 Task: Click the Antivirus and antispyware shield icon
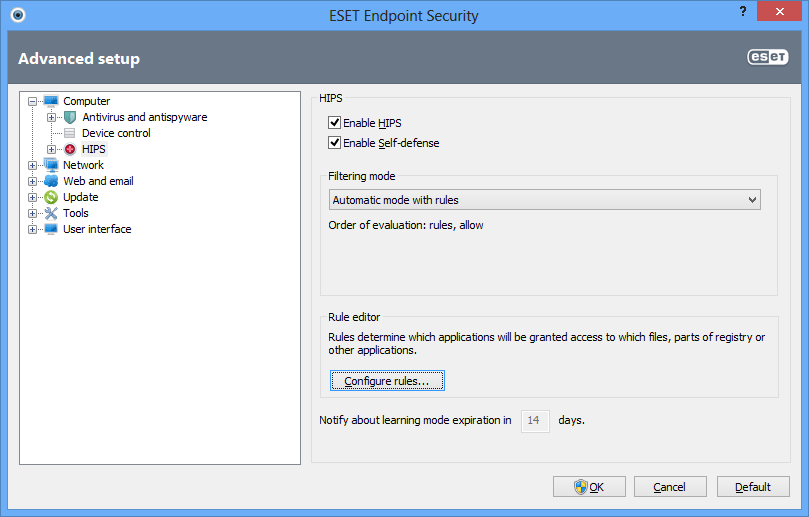pos(70,117)
